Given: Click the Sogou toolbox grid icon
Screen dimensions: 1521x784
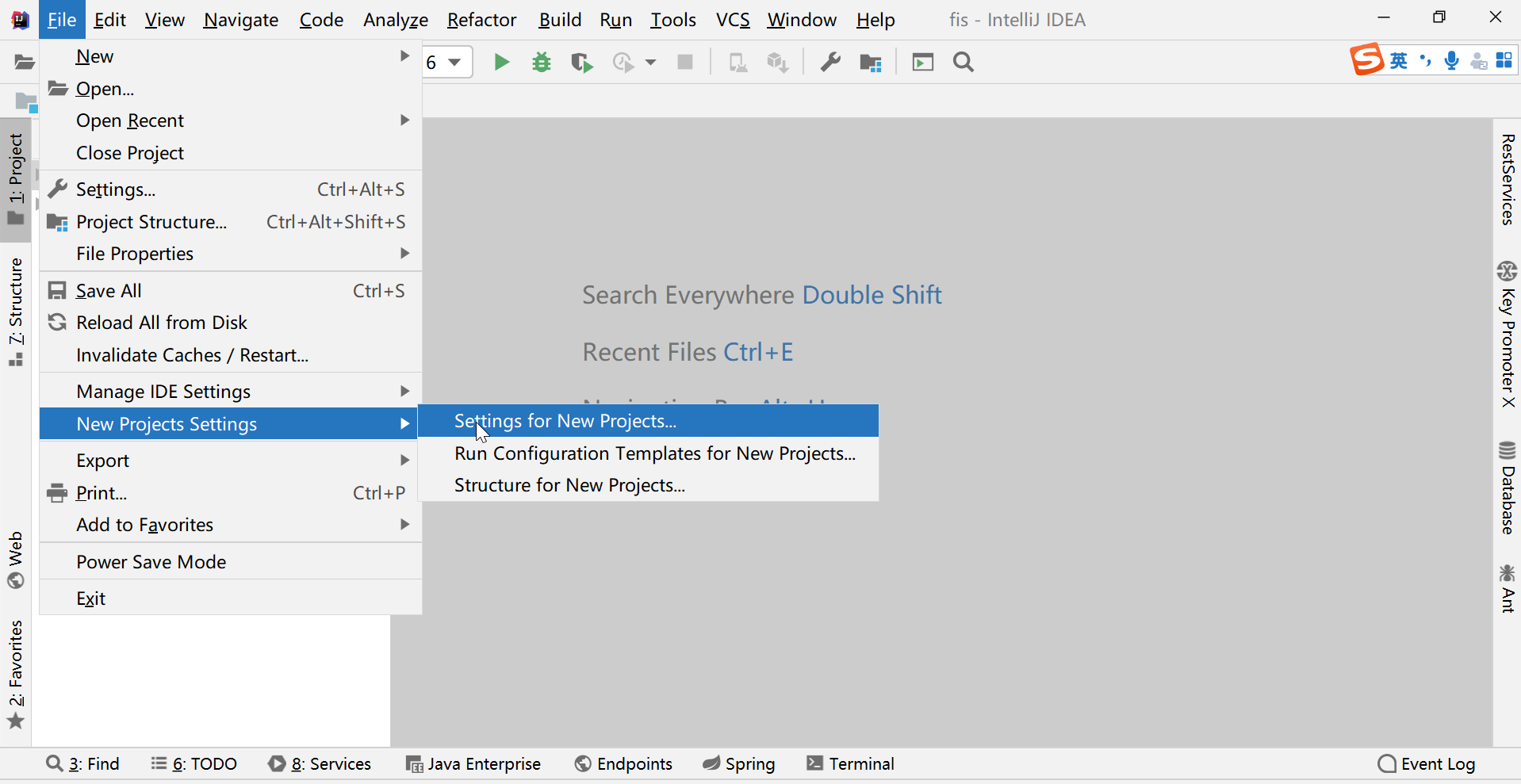Looking at the screenshot, I should [1504, 60].
